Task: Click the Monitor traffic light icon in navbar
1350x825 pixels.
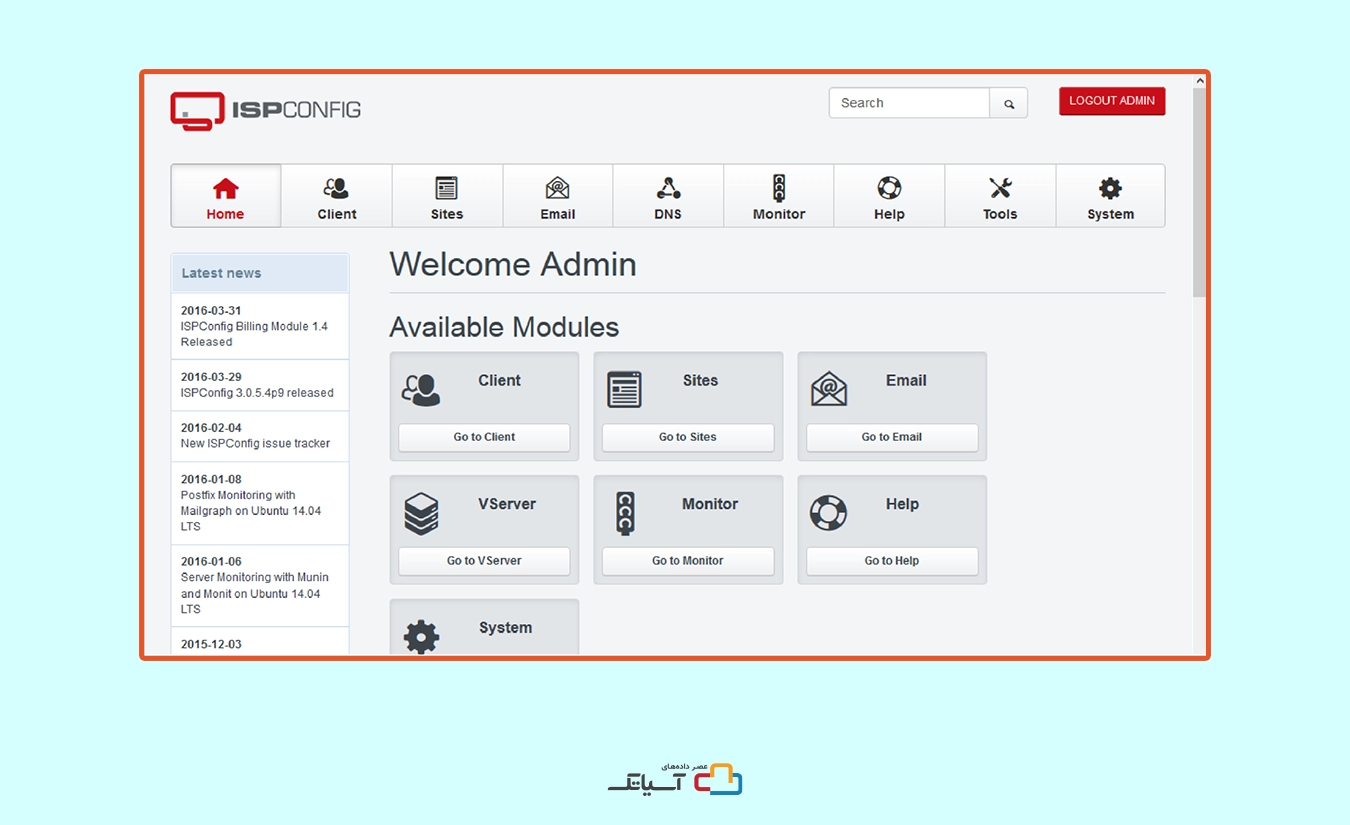Action: point(779,188)
